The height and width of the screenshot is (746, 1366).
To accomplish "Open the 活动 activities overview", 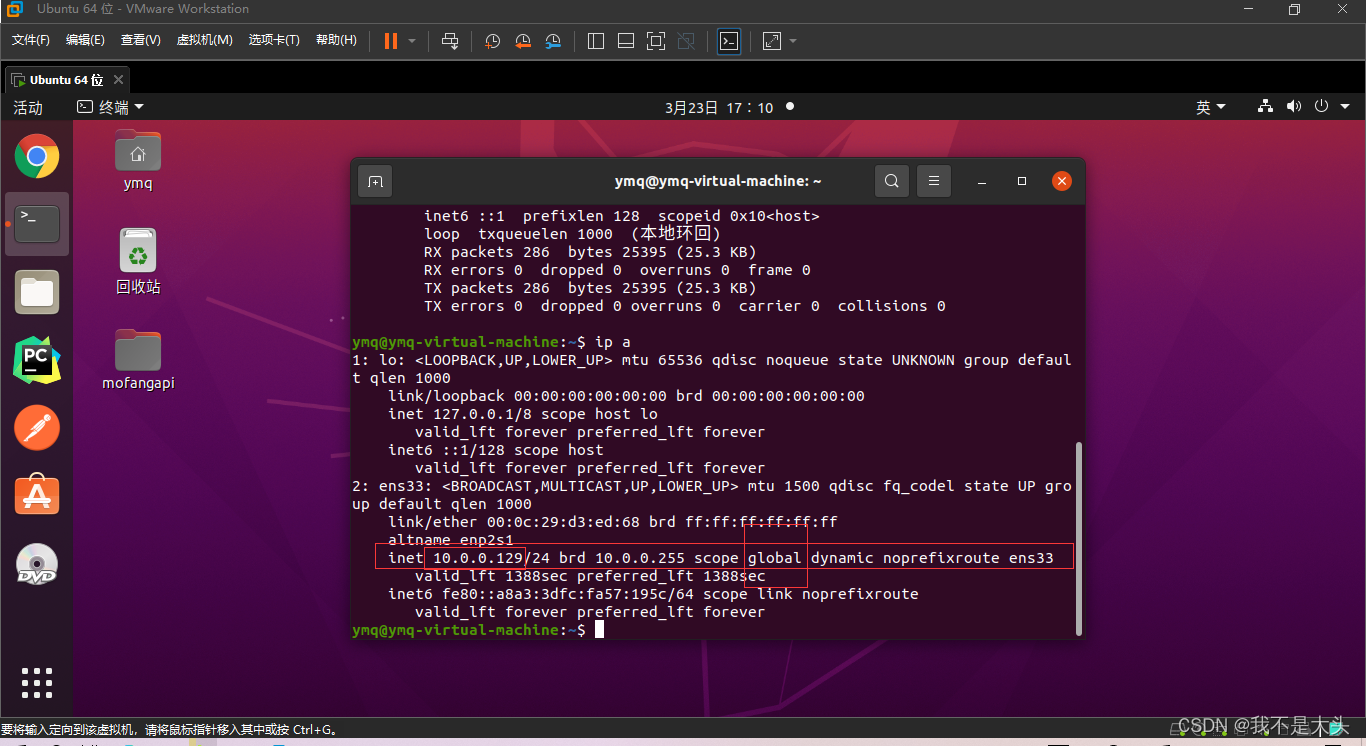I will point(28,107).
